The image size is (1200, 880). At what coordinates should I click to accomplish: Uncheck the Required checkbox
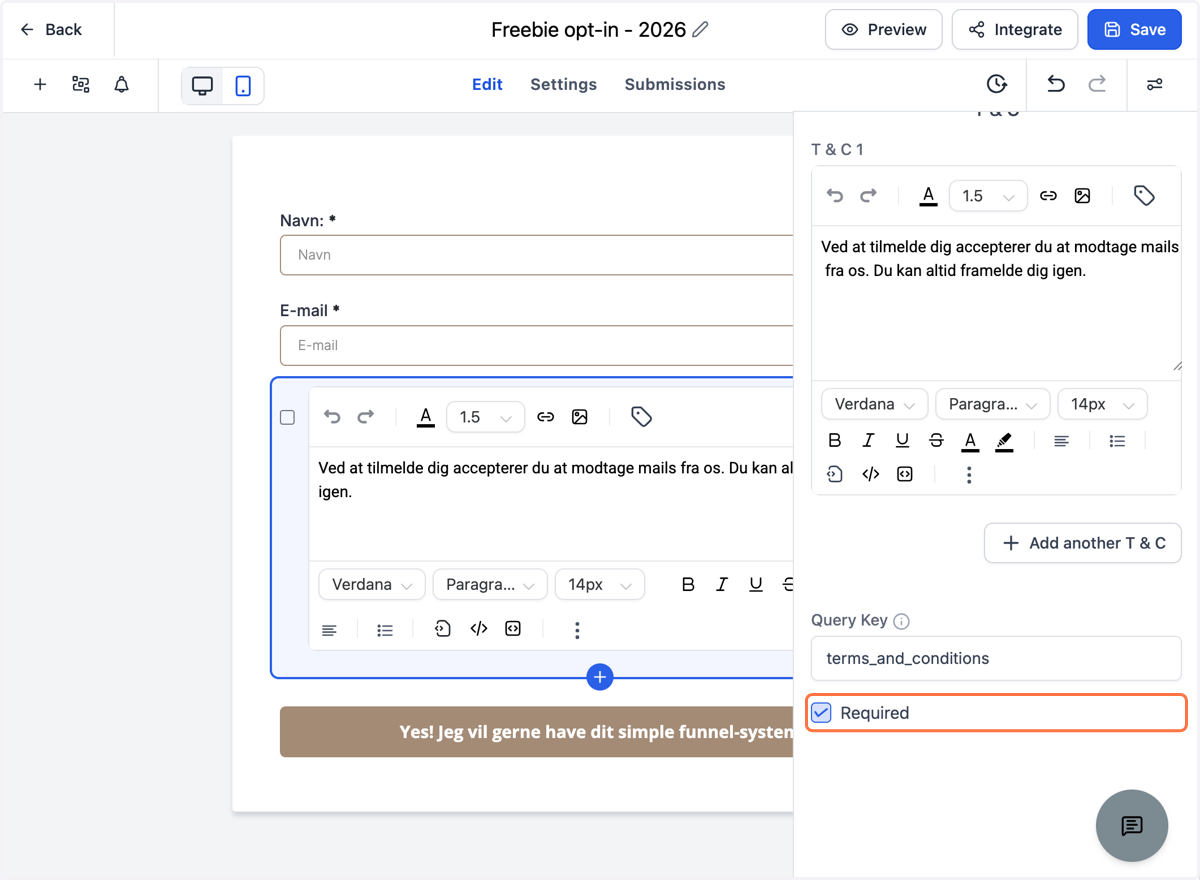(x=821, y=713)
